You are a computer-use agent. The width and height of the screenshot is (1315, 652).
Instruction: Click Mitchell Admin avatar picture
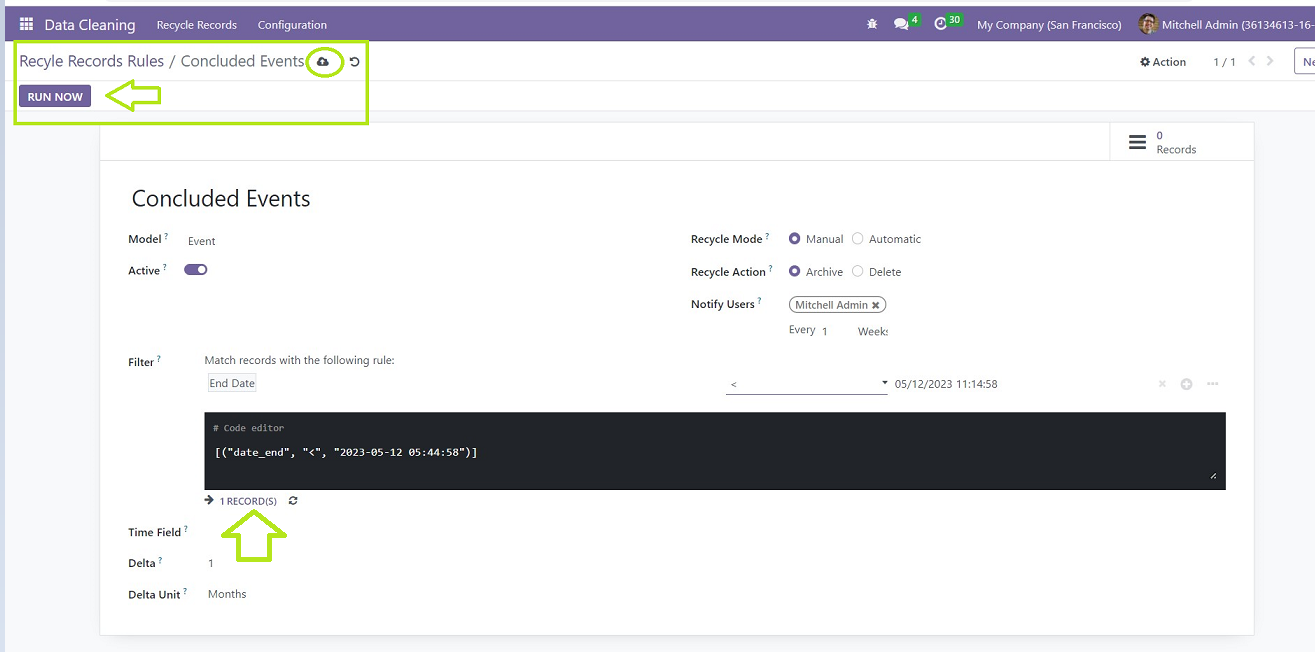(x=1148, y=24)
